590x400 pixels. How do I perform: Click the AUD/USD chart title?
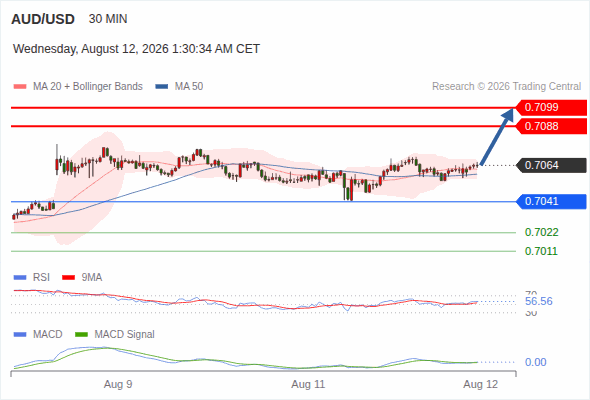coord(43,19)
